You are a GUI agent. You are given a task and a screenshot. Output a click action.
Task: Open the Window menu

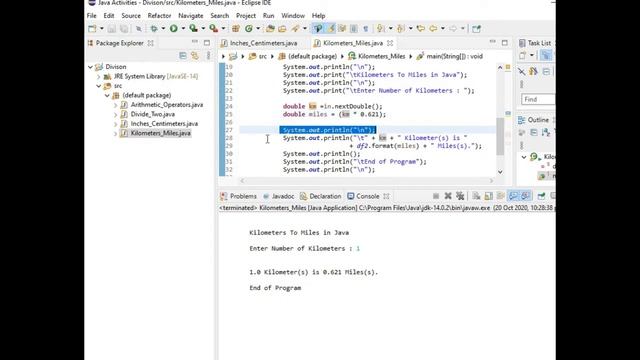(x=293, y=16)
